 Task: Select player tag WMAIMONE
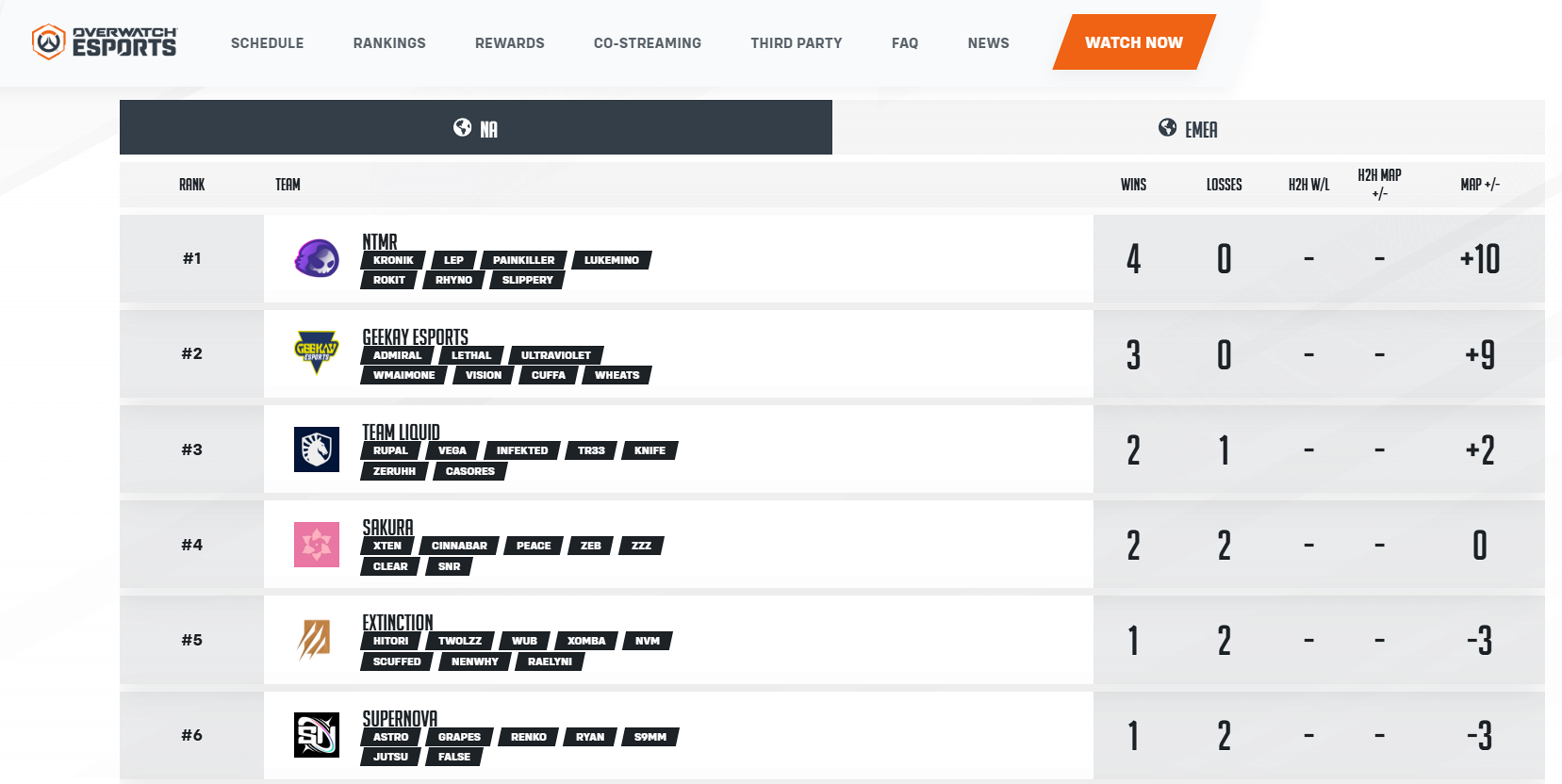tap(404, 375)
